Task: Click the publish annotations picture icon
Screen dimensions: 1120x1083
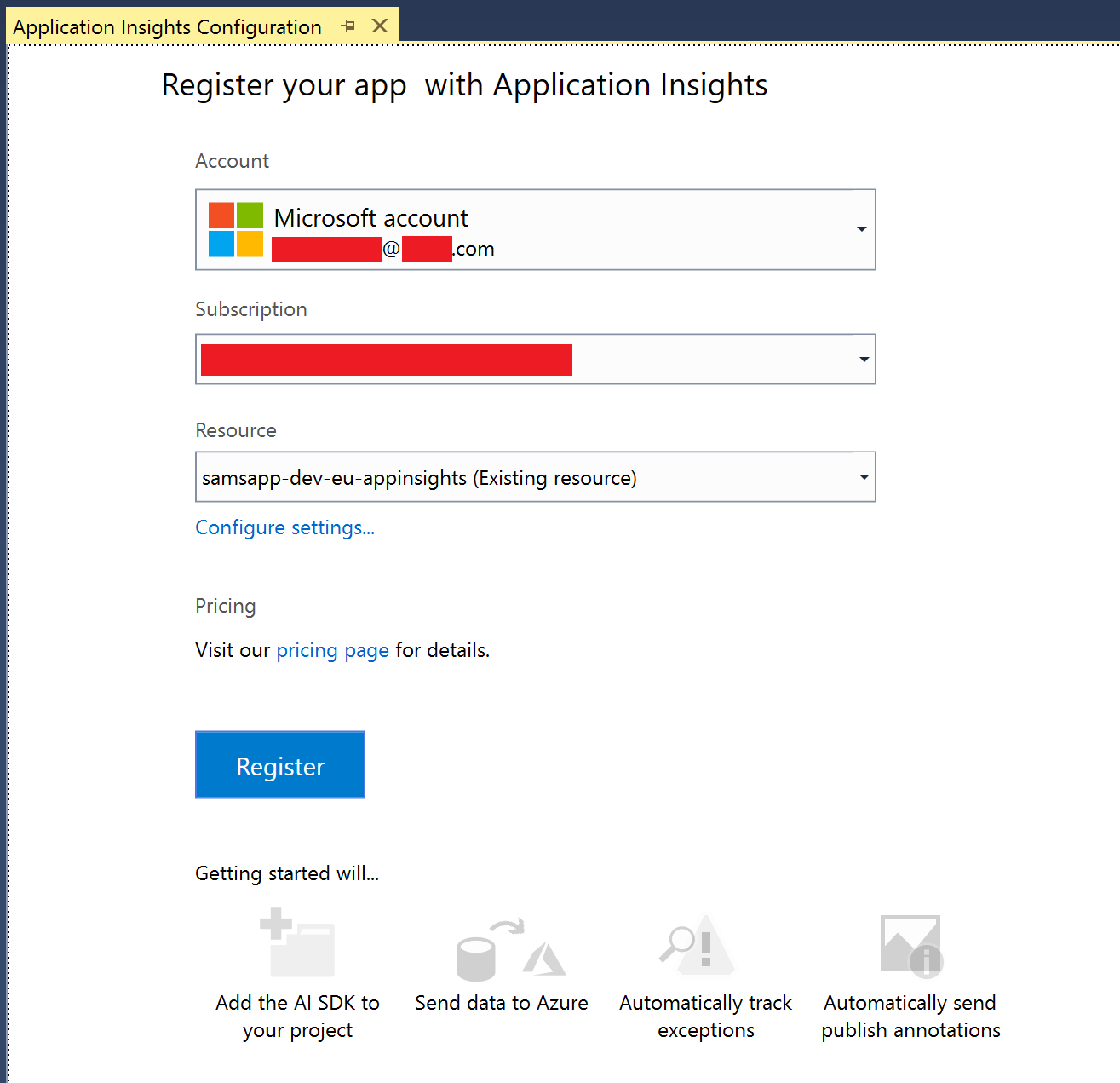Action: [910, 946]
